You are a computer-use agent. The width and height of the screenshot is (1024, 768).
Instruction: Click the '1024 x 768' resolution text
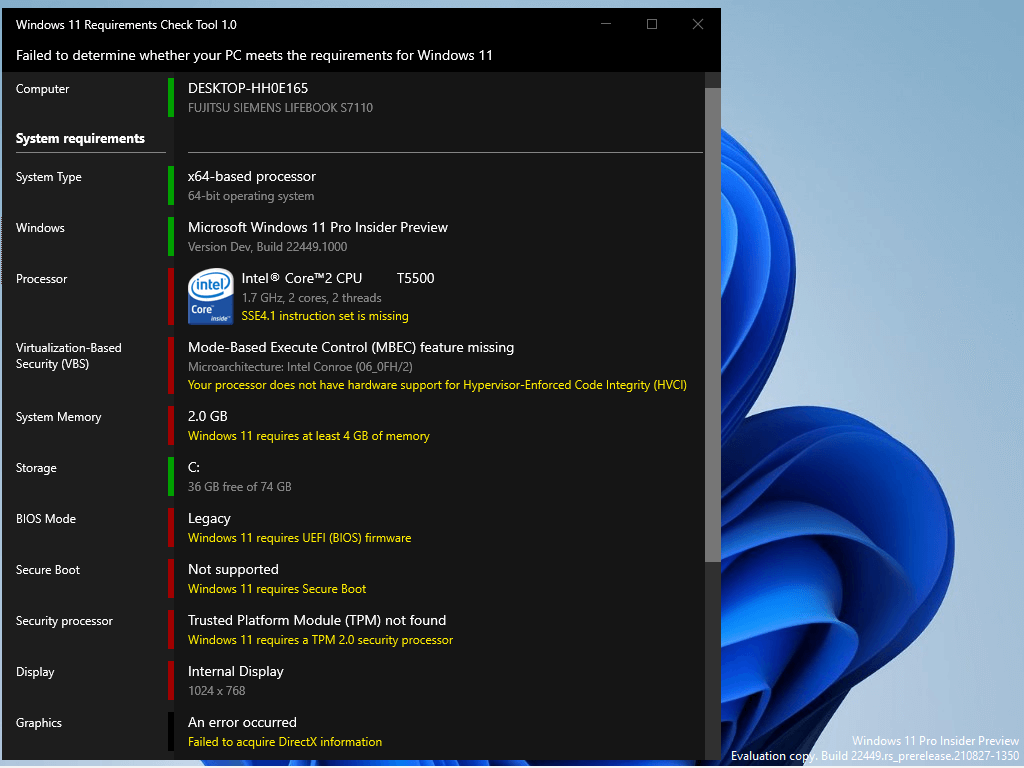coord(217,691)
